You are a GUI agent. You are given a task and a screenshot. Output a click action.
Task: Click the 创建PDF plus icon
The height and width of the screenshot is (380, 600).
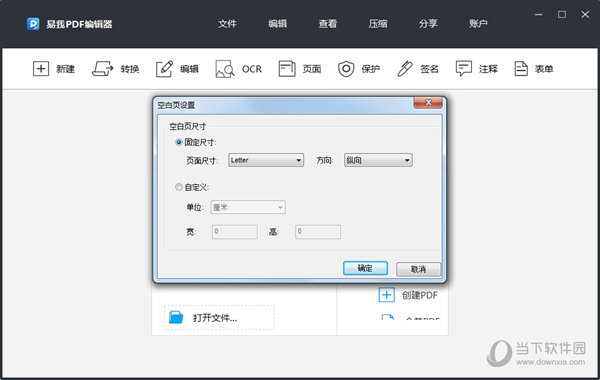(x=386, y=295)
